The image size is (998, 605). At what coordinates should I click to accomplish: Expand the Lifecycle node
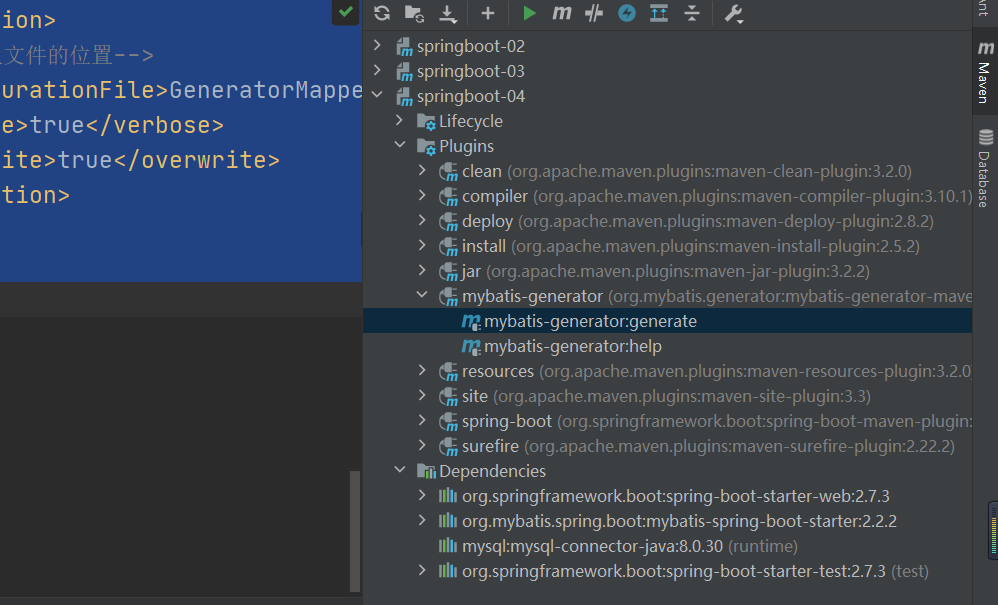[400, 120]
